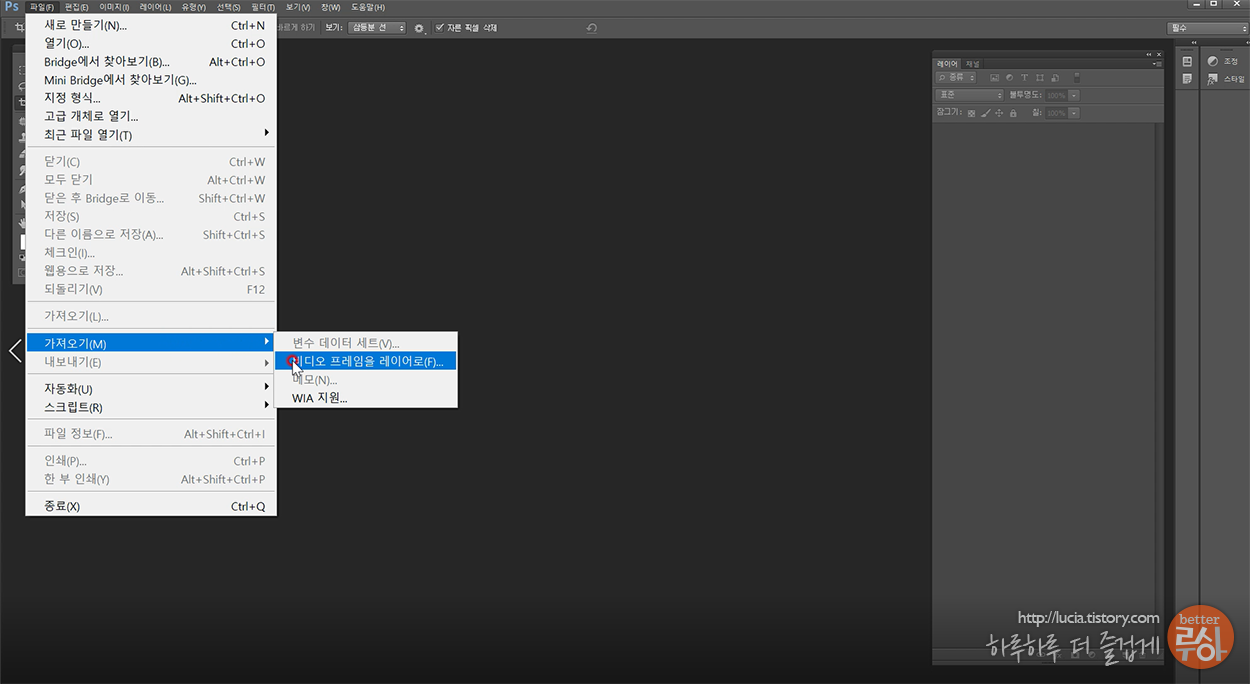The width and height of the screenshot is (1250, 684).
Task: Filter layers by type layer icon
Action: point(1024,77)
